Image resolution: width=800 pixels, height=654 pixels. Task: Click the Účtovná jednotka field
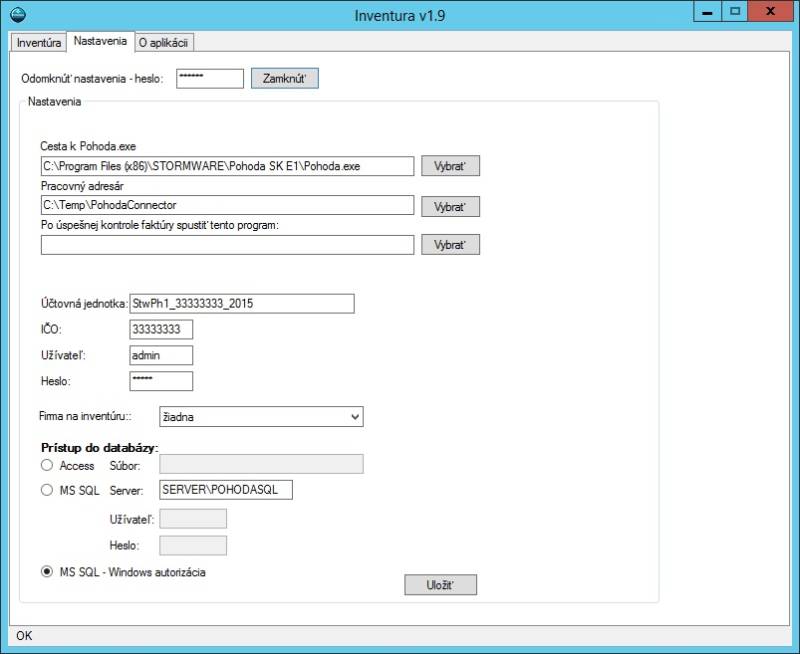[242, 304]
